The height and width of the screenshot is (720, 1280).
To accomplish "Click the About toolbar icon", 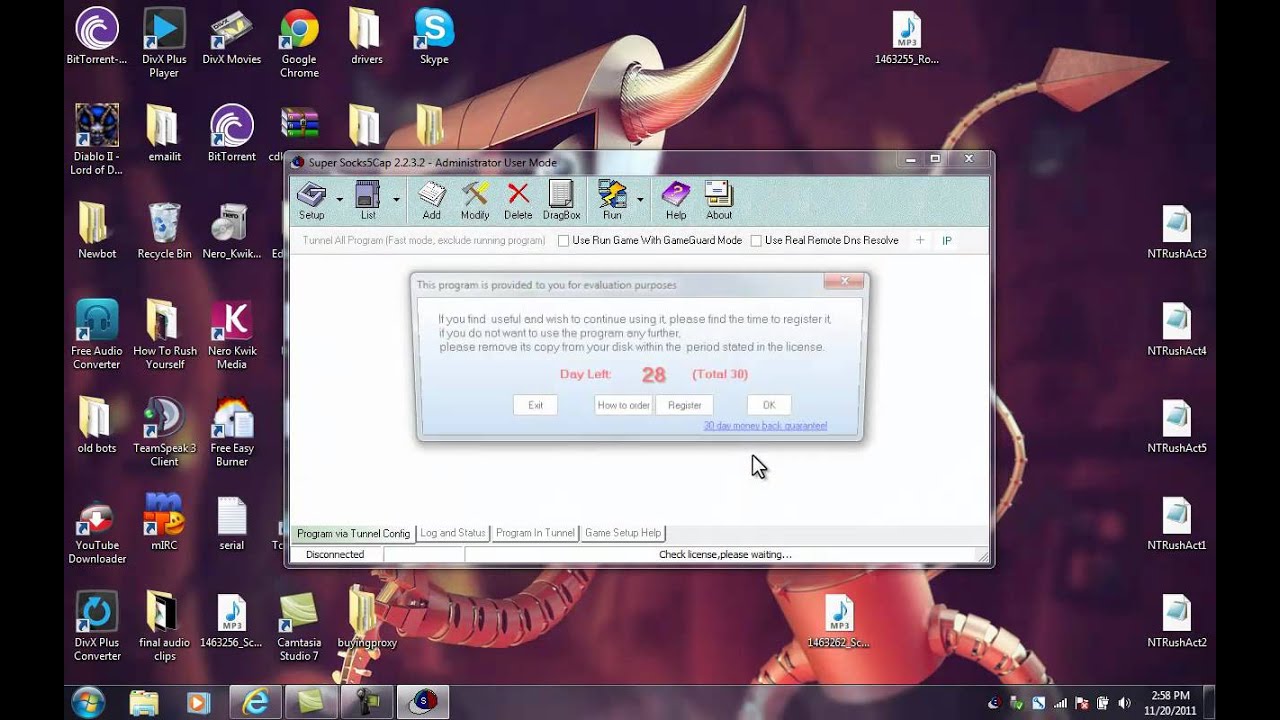I will (x=719, y=201).
